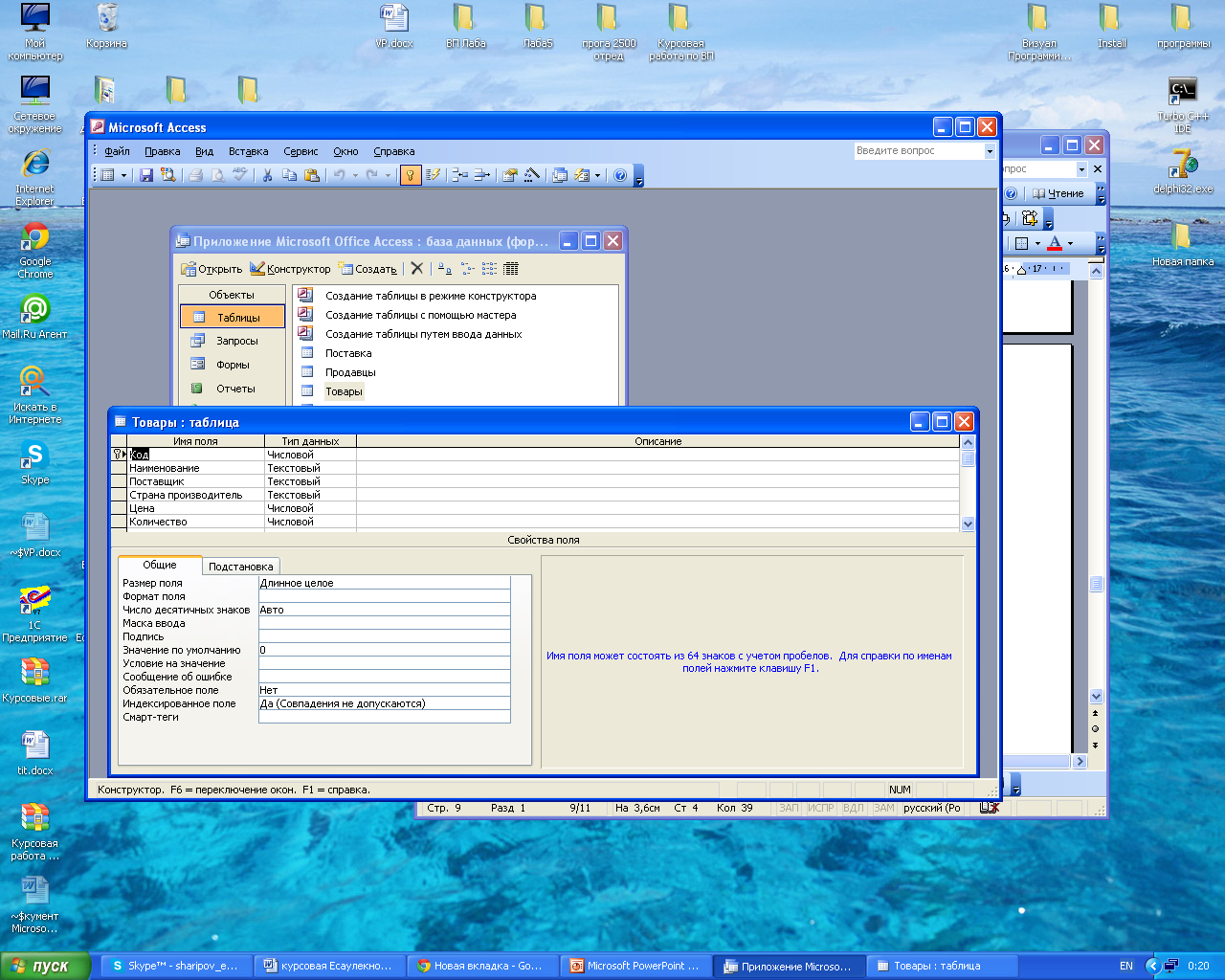Click the Страна производитель field cell
The image size is (1225, 980).
click(196, 495)
